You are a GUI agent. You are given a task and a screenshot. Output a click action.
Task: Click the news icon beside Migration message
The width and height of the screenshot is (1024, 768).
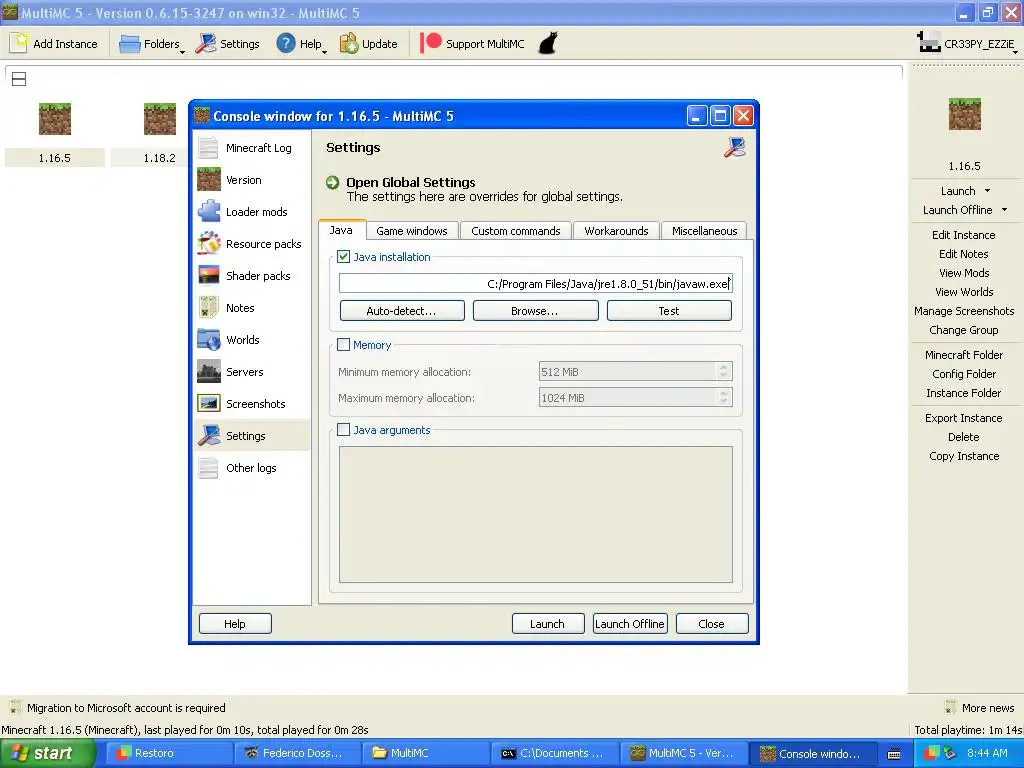click(14, 707)
